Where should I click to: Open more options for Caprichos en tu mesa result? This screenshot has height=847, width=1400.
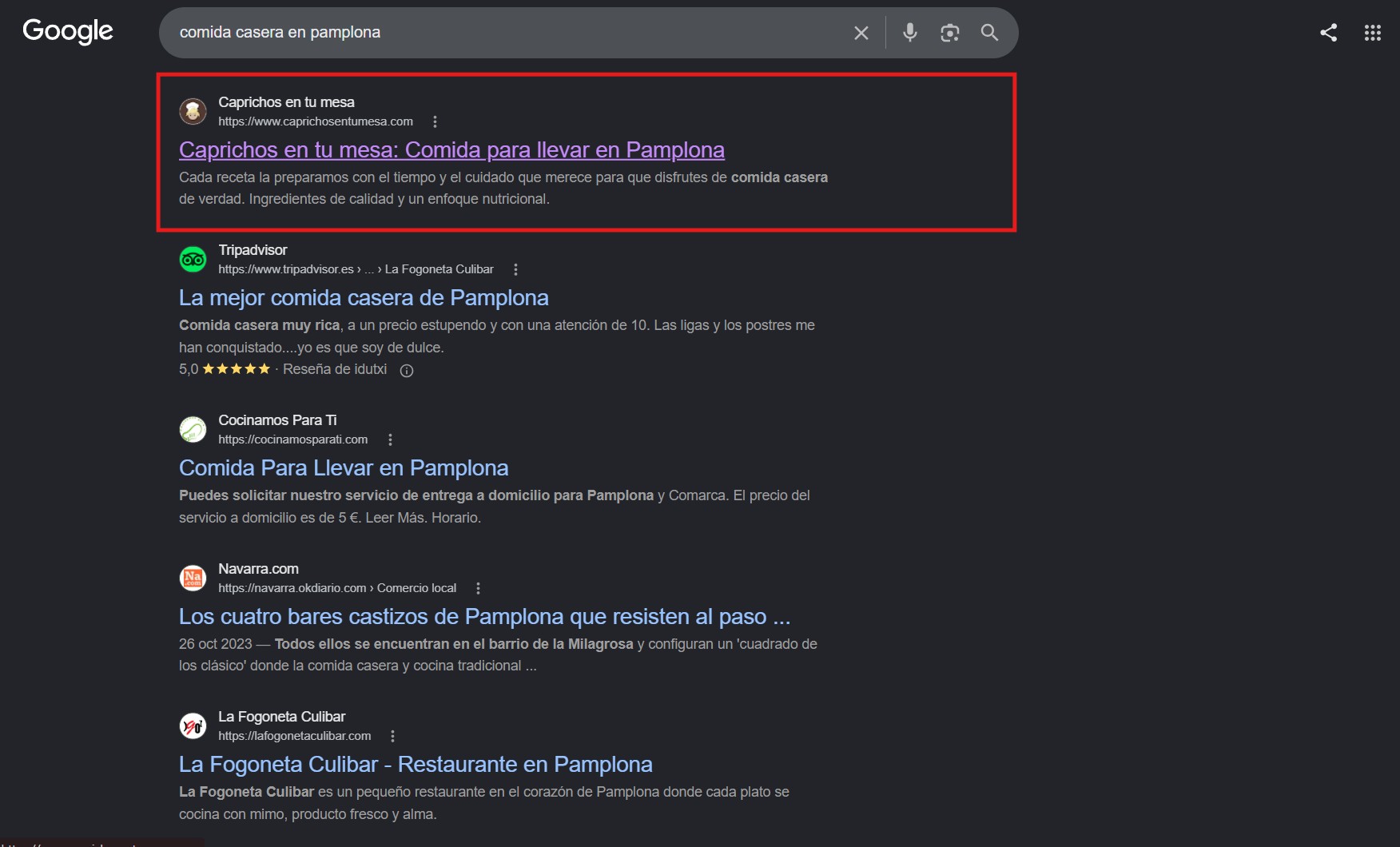pos(435,121)
